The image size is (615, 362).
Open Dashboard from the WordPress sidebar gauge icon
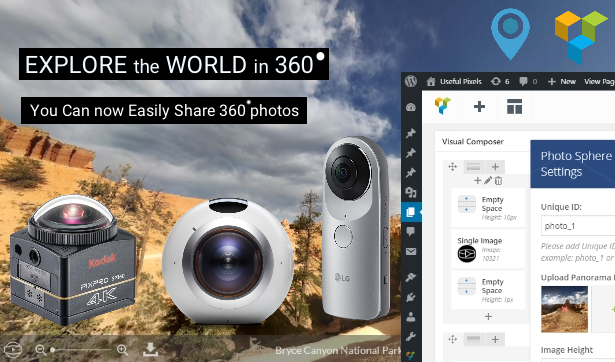point(411,107)
